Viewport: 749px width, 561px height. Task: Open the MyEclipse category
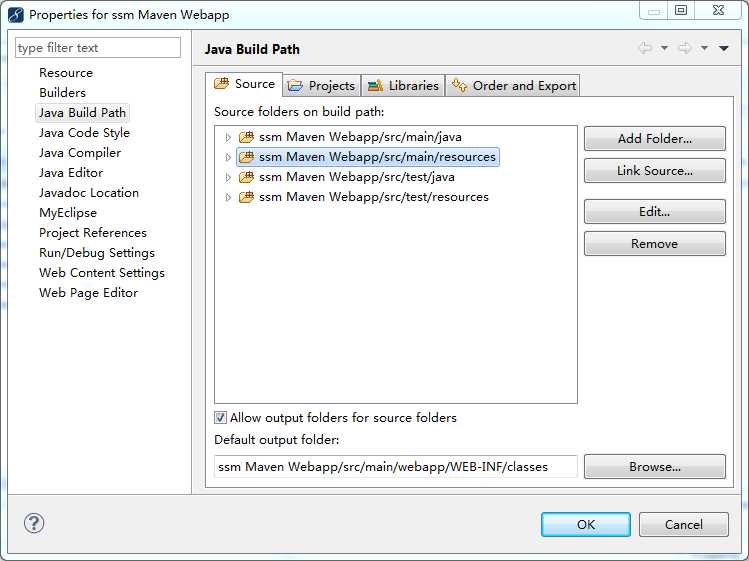[68, 213]
